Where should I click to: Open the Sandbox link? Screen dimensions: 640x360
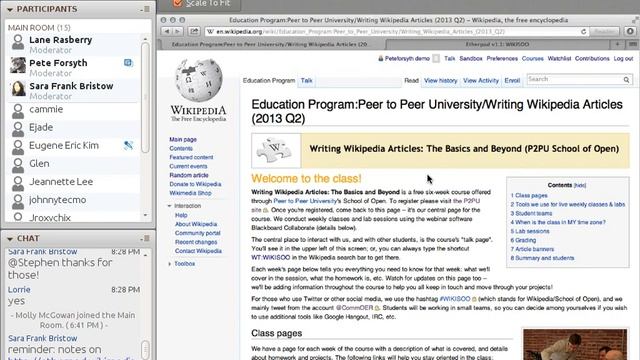471,59
